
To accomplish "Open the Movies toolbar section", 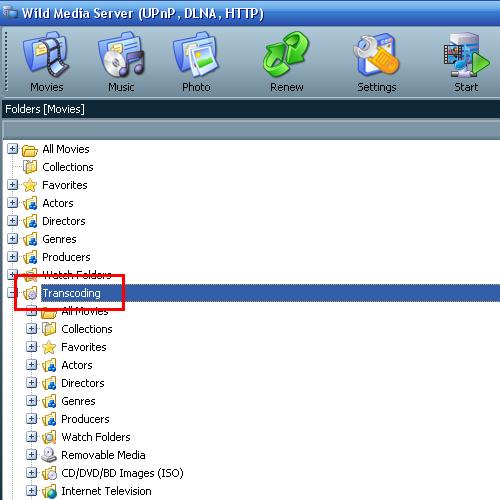I will (x=46, y=62).
